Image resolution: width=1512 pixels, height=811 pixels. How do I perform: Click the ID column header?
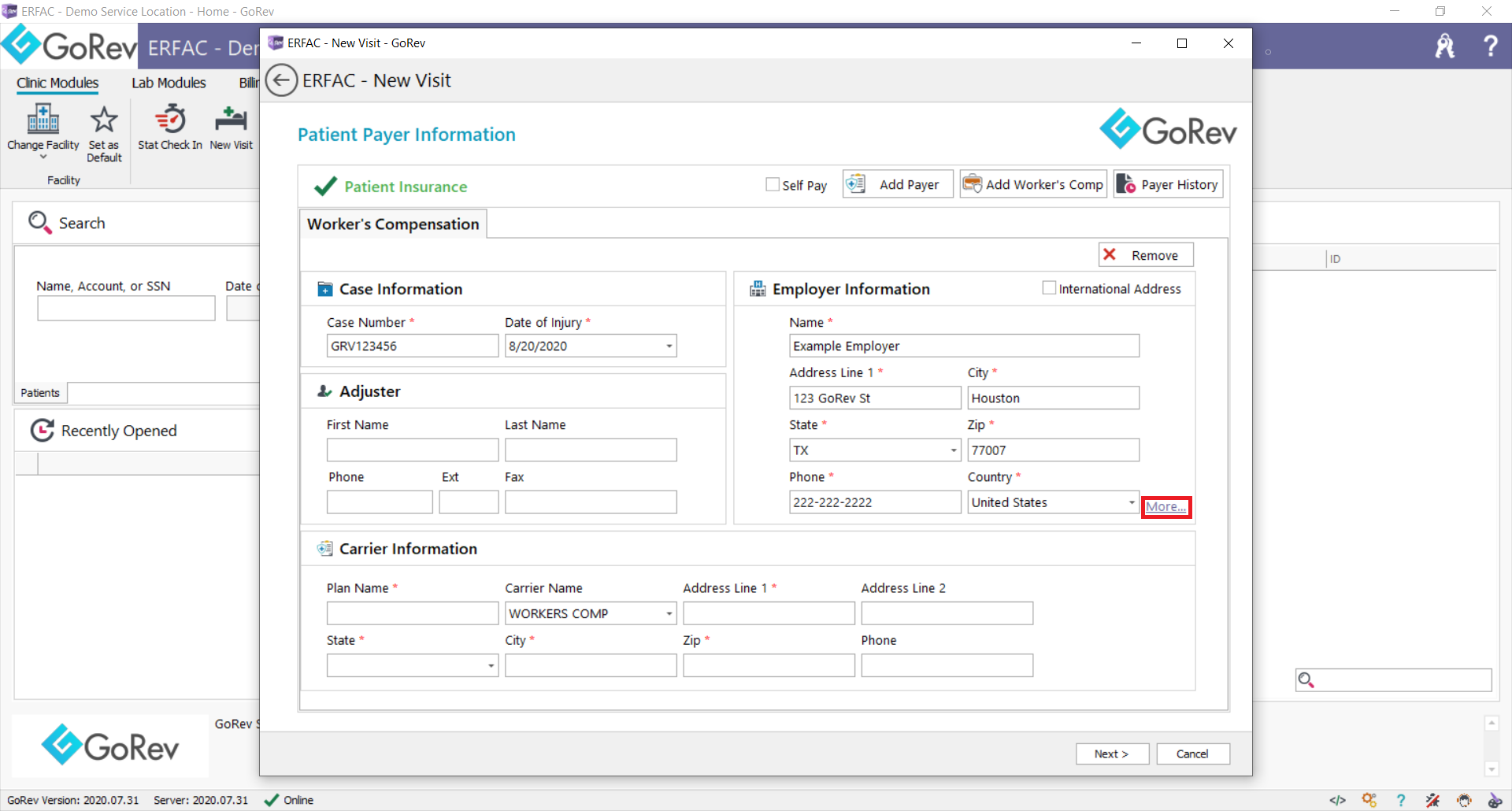click(x=1335, y=258)
